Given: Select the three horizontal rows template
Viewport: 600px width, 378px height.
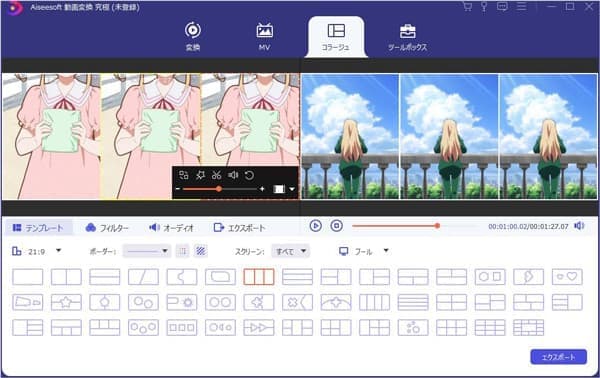Looking at the screenshot, I should 297,277.
